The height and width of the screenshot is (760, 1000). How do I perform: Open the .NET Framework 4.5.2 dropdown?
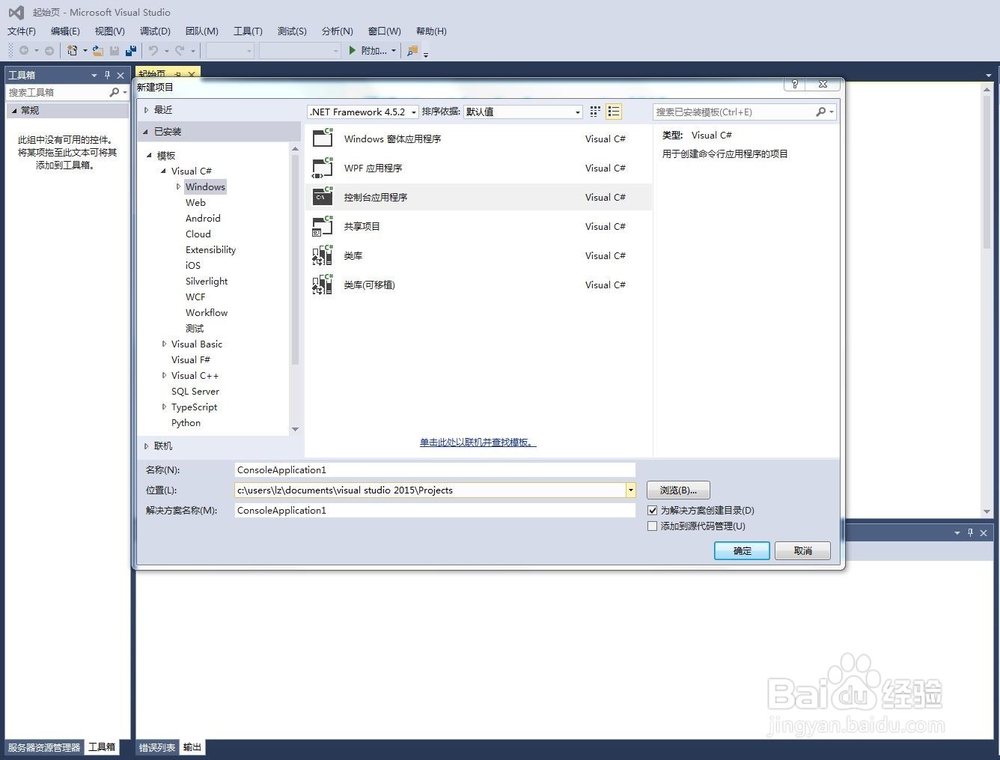tap(363, 112)
